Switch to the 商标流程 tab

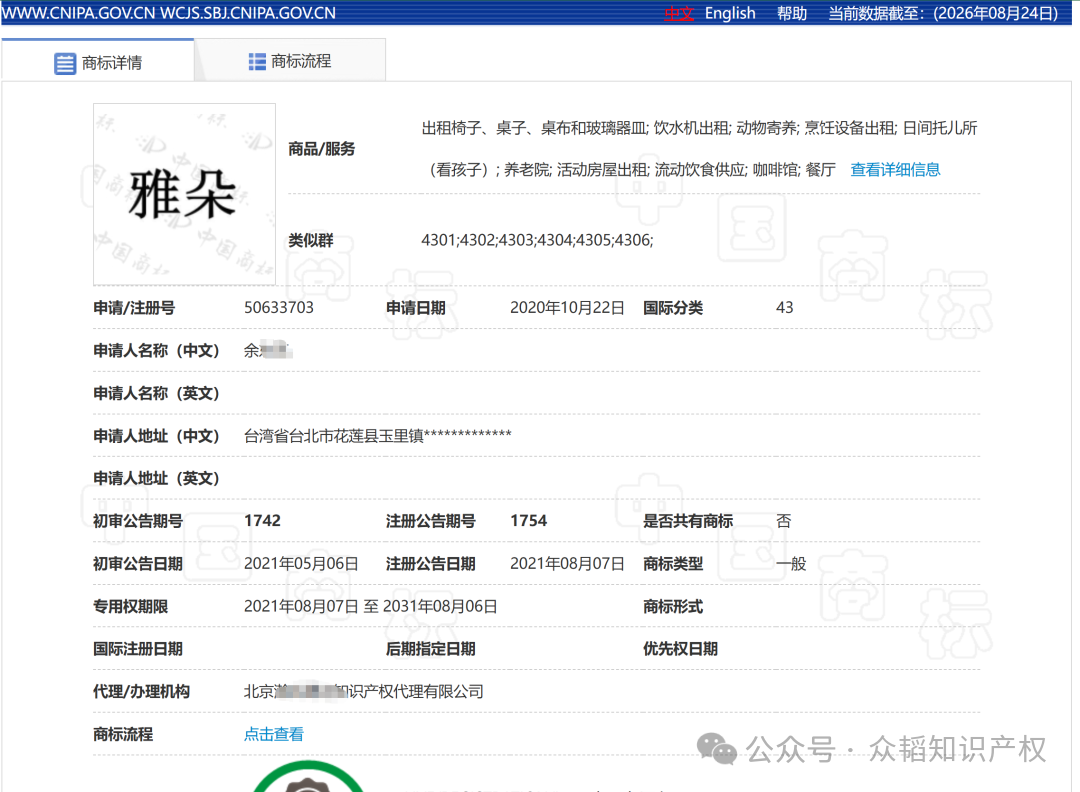(290, 61)
